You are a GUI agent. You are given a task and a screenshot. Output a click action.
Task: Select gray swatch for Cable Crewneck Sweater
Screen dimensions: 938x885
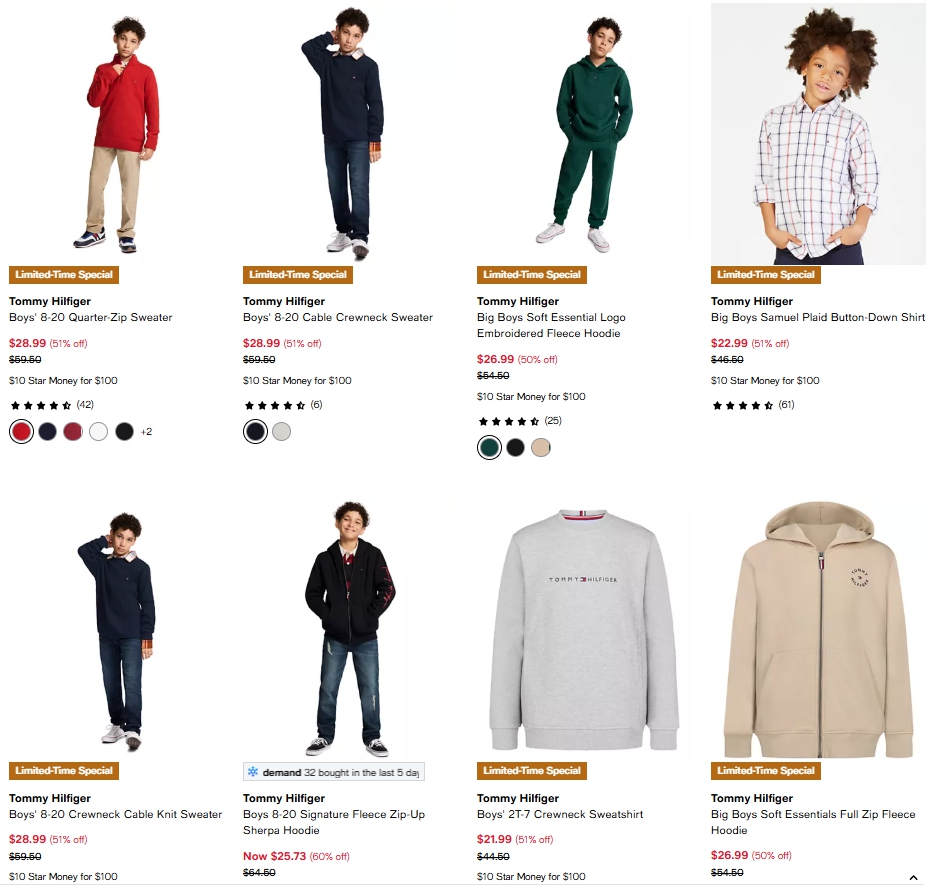281,432
